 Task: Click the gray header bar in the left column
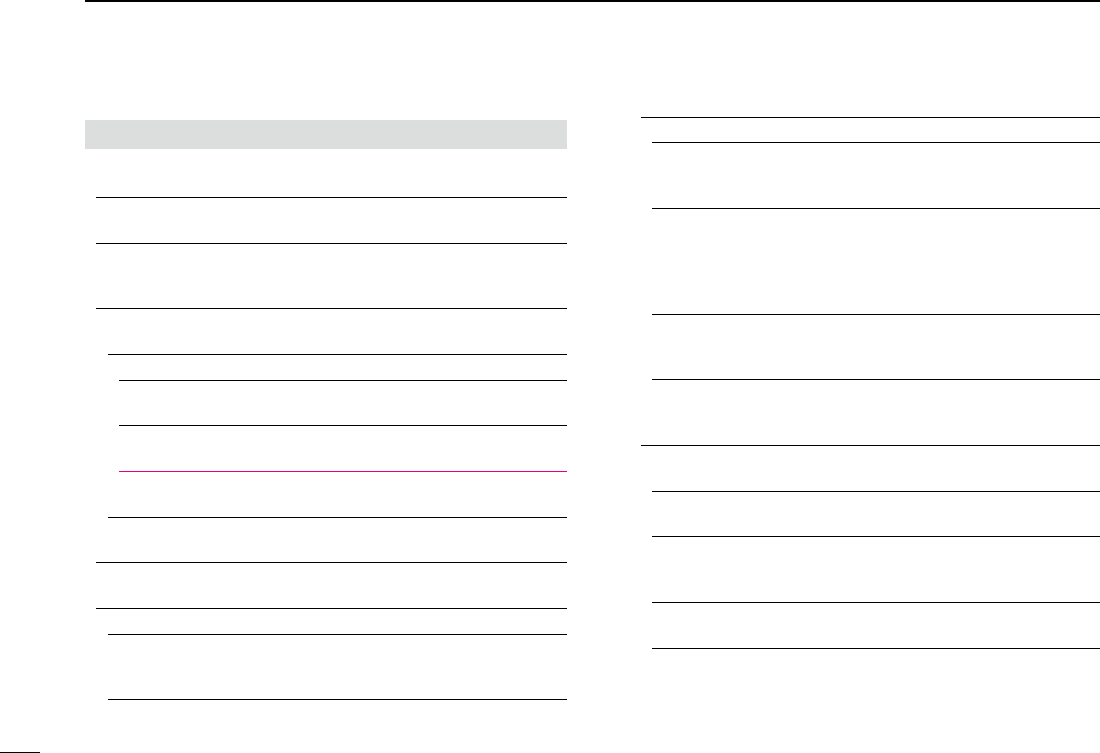tap(326, 134)
